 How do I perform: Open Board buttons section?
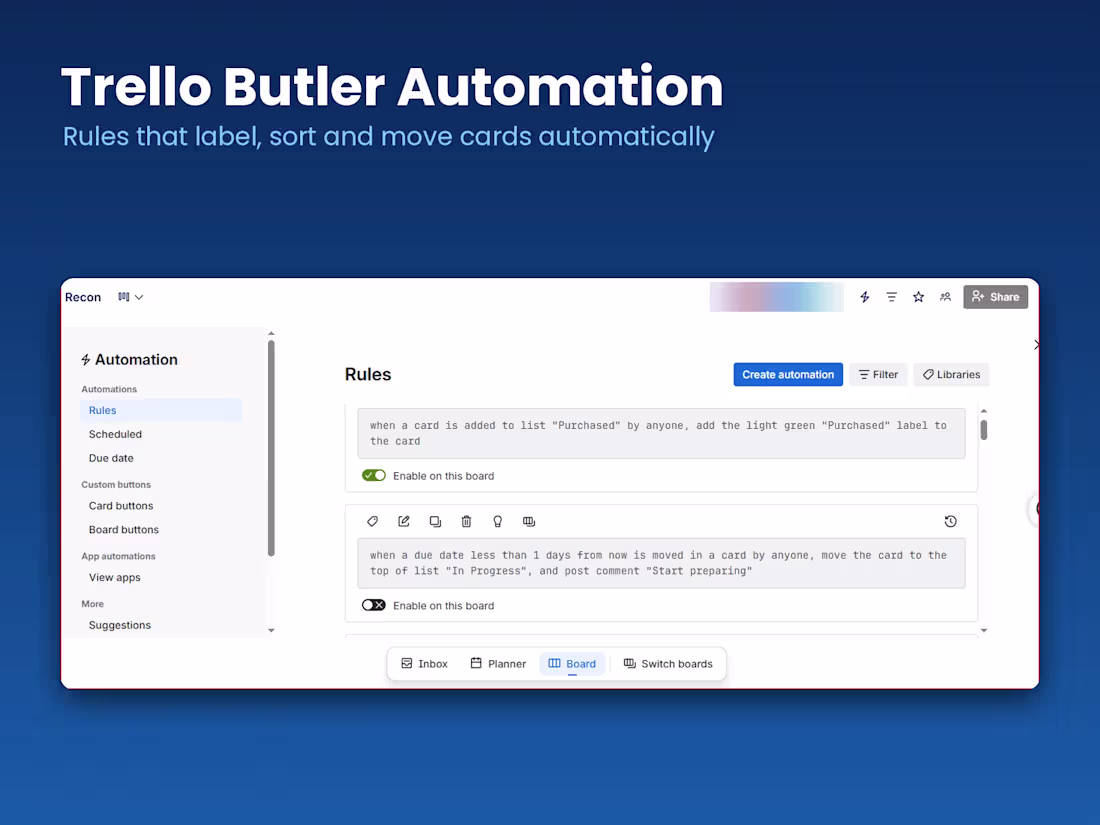(123, 530)
